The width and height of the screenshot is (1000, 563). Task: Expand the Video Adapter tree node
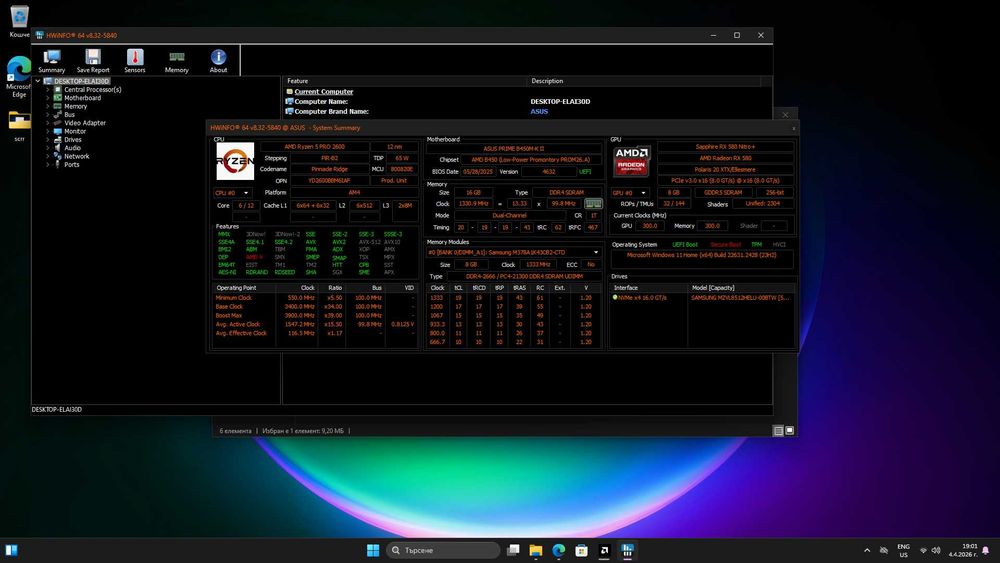pyautogui.click(x=48, y=122)
